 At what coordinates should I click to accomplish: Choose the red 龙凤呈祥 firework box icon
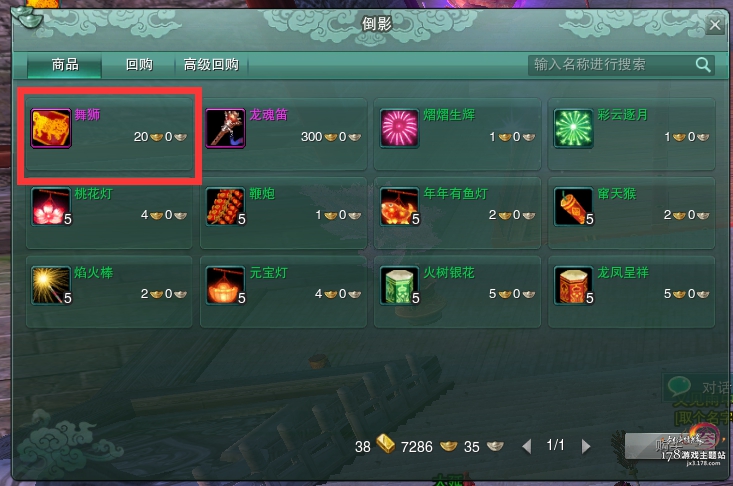(x=573, y=286)
